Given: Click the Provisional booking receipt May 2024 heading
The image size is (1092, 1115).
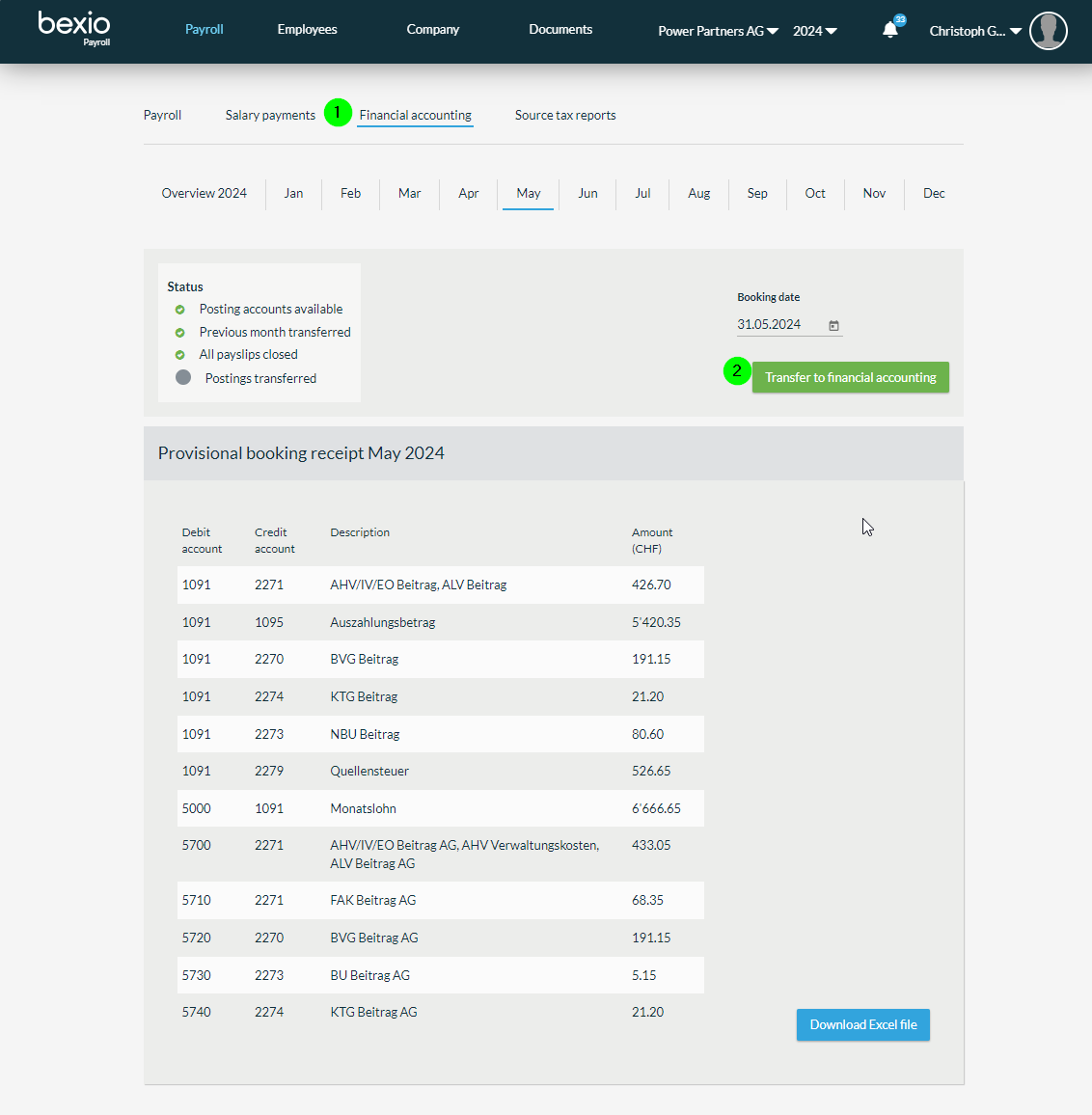Looking at the screenshot, I should pos(301,453).
